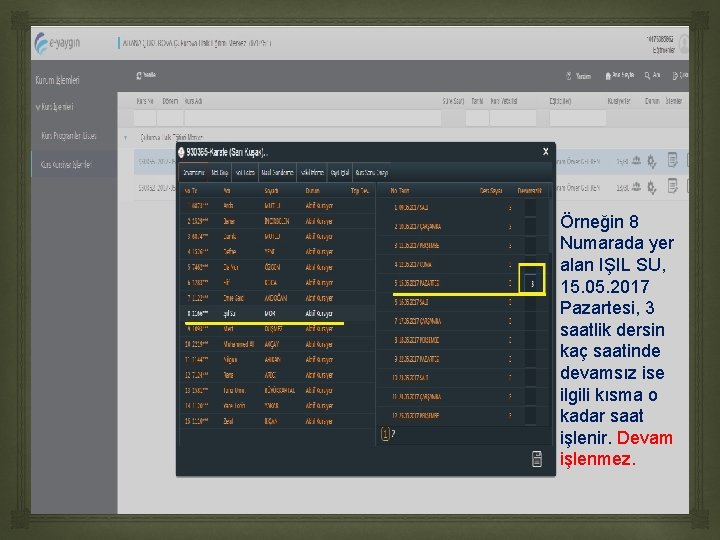Switch to the Not Girişi tab

[x=220, y=173]
